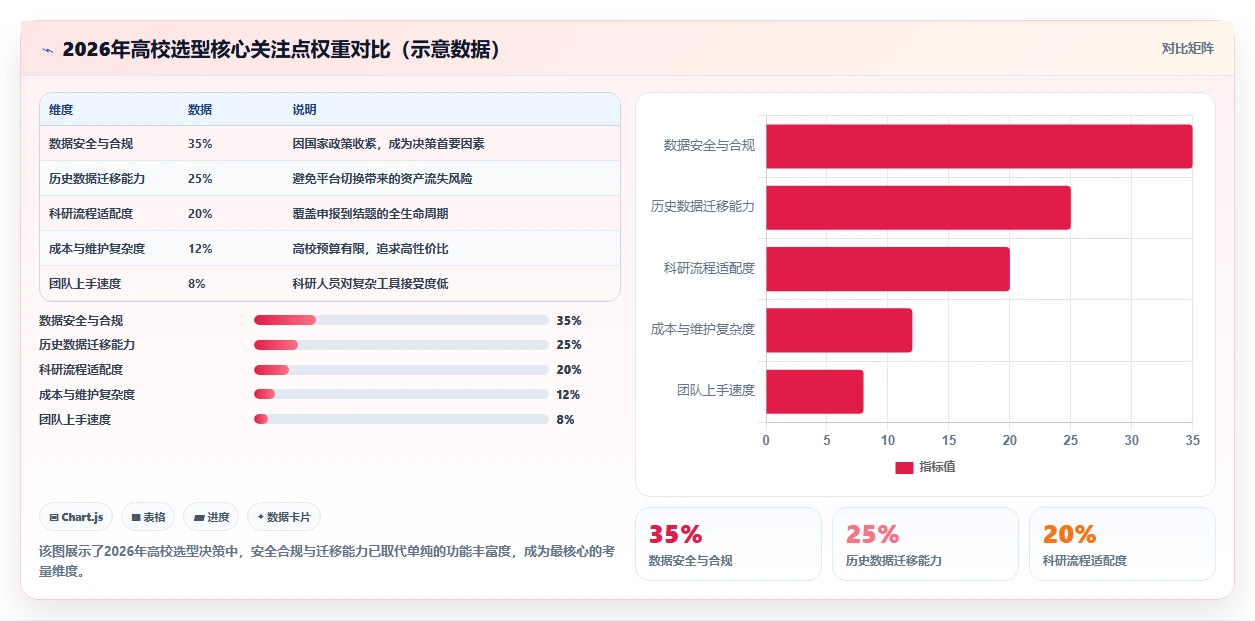Select the 进度 tag chip
Screen dimensions: 1255x621
click(x=211, y=517)
